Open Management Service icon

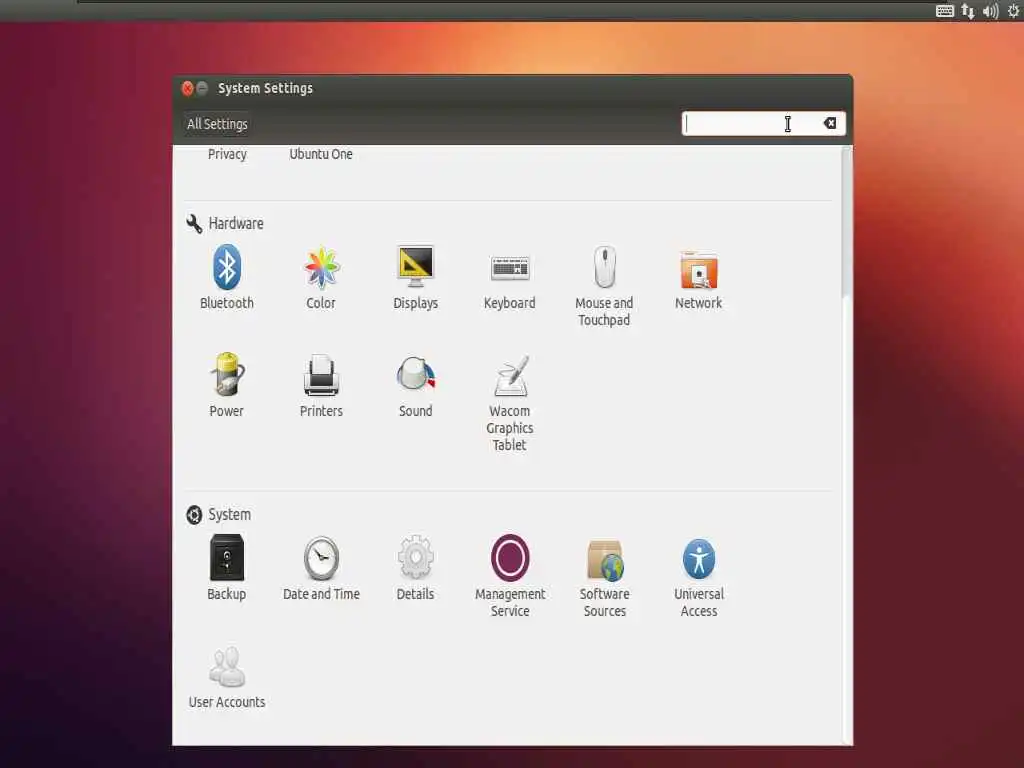510,558
